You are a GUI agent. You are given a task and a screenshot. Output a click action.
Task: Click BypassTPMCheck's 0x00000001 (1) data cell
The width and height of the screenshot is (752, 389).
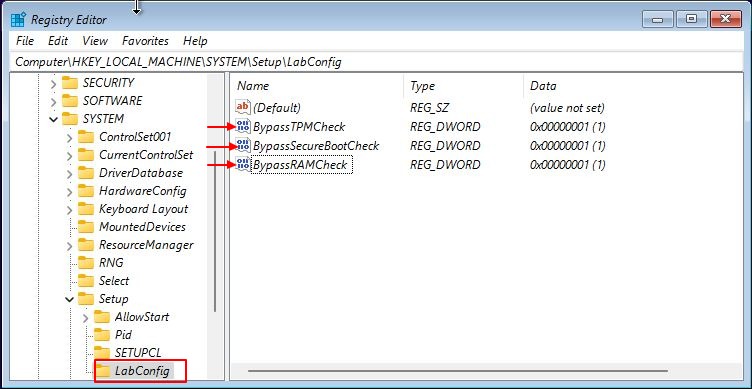pyautogui.click(x=567, y=127)
